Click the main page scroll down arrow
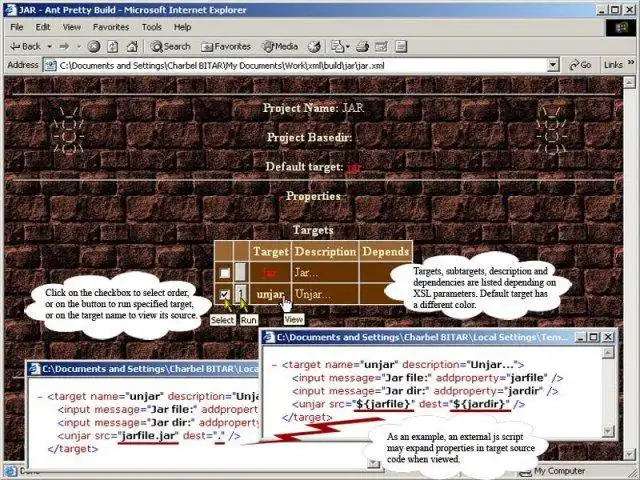640x480 pixels. (x=629, y=453)
